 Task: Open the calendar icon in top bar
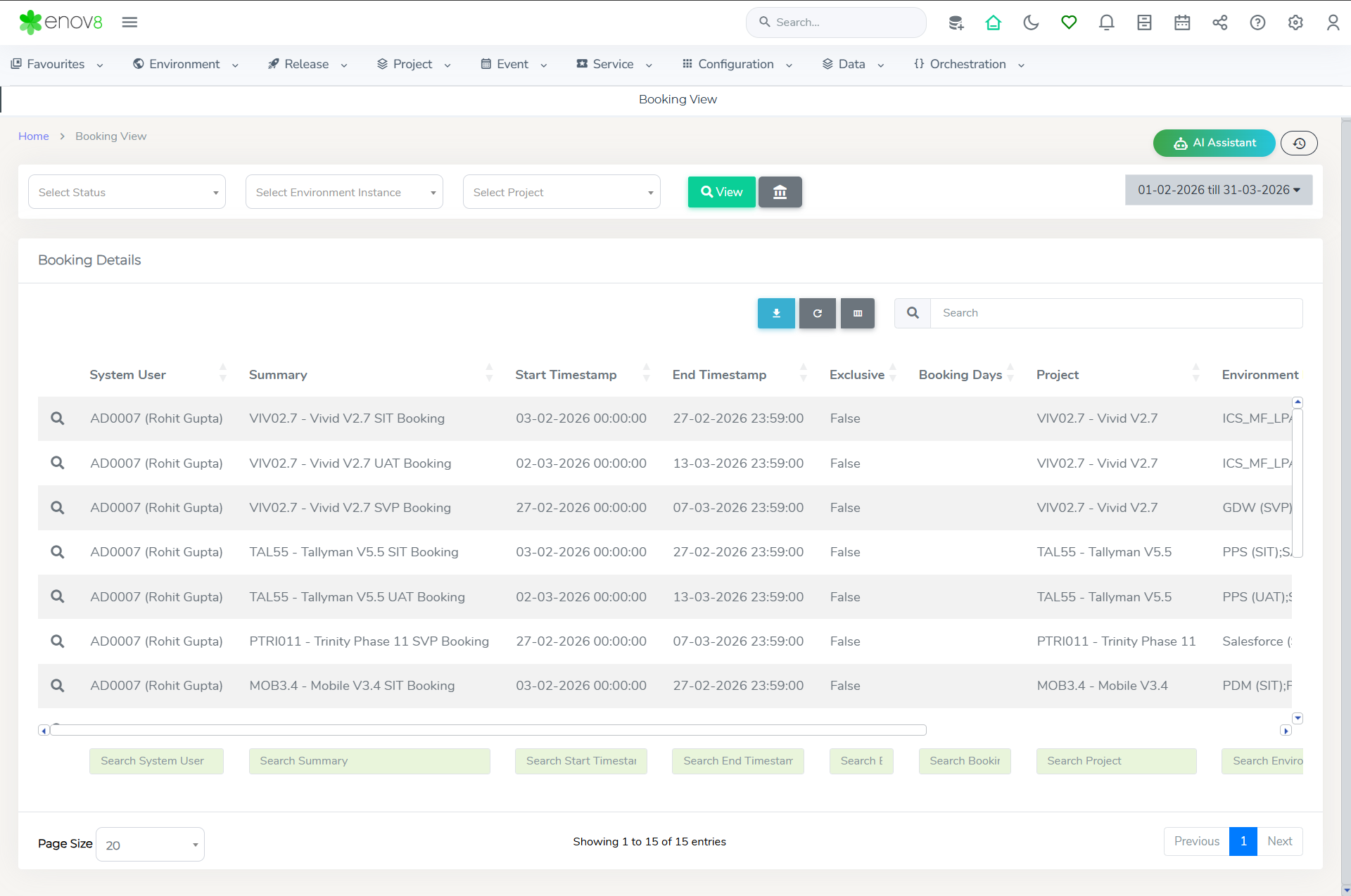point(1182,23)
